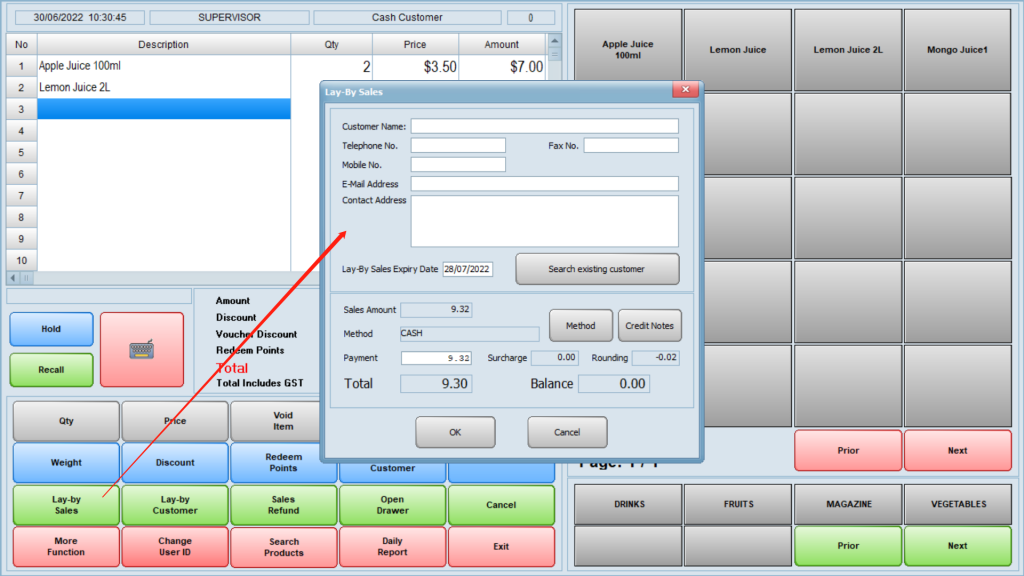Select the DRINKS category tab
1024x576 pixels.
tap(628, 504)
